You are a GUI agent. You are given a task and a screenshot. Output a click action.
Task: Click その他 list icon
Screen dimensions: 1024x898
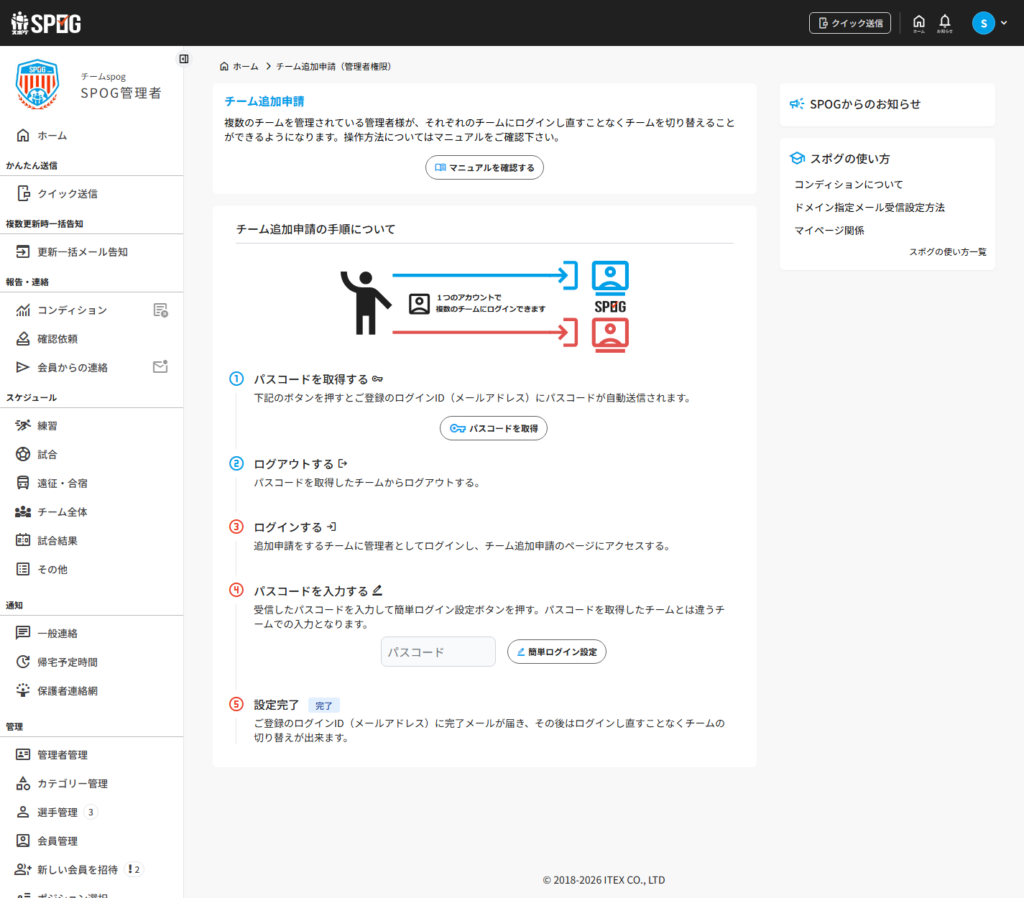tap(23, 569)
